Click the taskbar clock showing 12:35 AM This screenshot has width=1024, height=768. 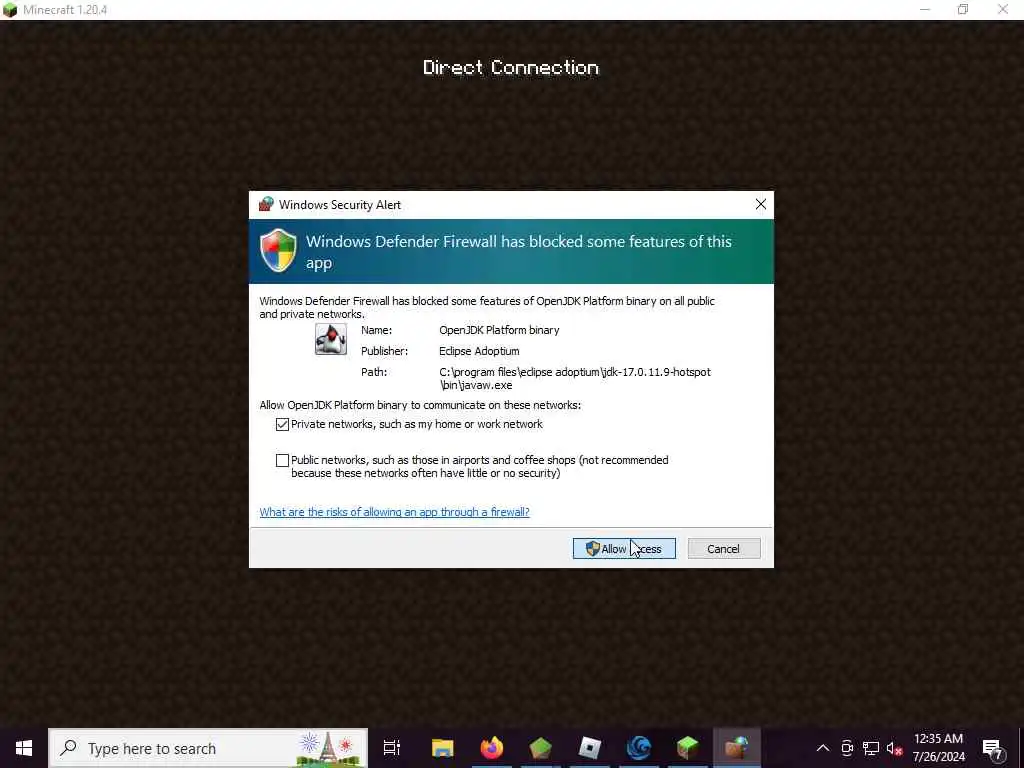tap(938, 748)
